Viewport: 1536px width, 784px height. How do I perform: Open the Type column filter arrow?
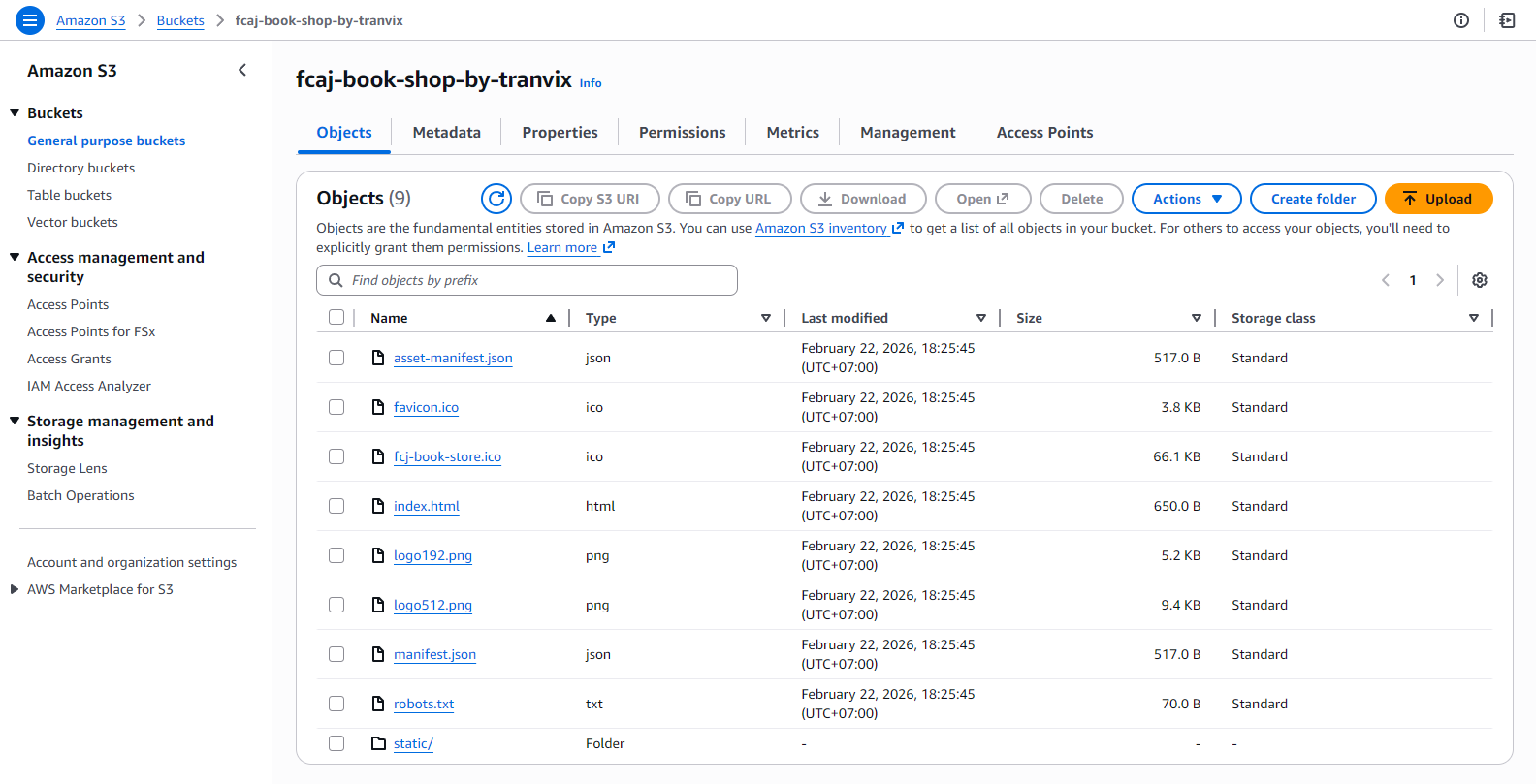pyautogui.click(x=766, y=318)
